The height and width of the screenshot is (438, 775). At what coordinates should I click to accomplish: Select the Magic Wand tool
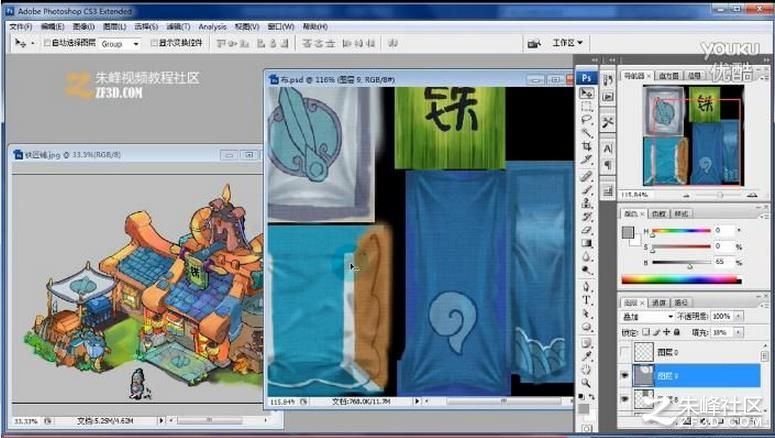(x=587, y=132)
